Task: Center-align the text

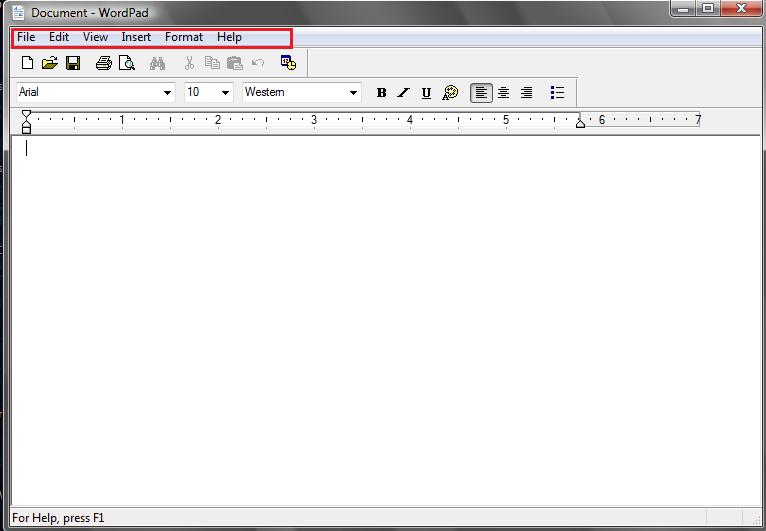Action: (504, 93)
